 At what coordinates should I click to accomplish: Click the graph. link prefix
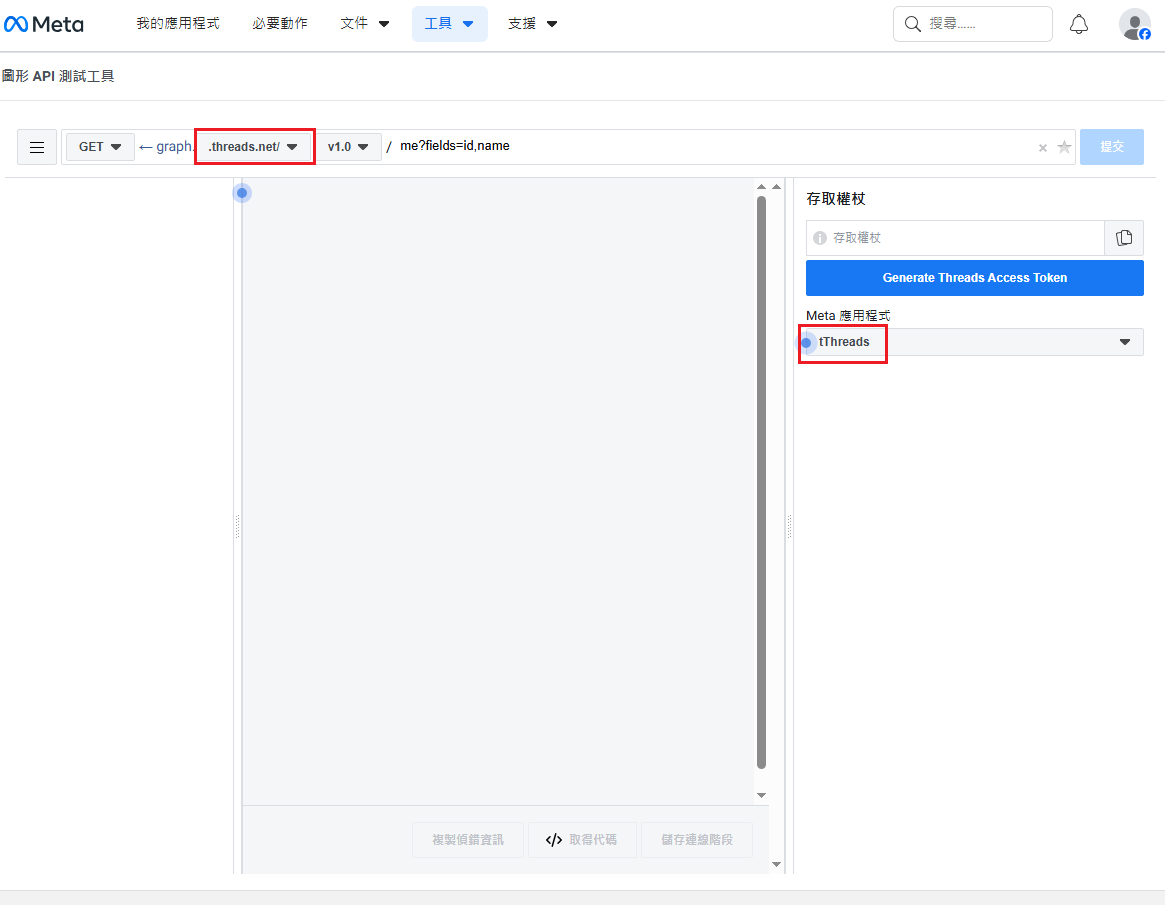(167, 147)
